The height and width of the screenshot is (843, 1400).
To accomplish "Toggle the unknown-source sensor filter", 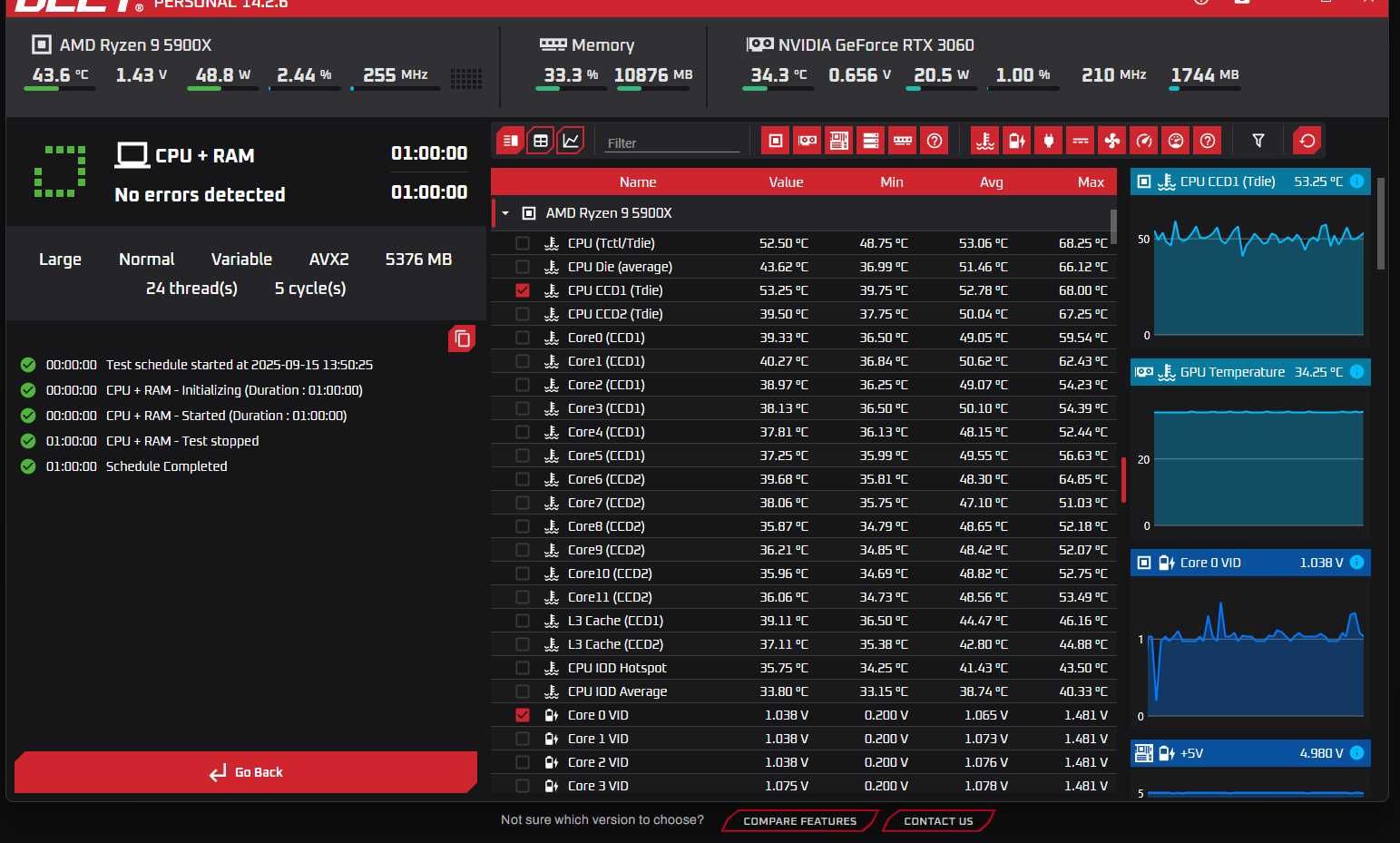I will pyautogui.click(x=934, y=141).
